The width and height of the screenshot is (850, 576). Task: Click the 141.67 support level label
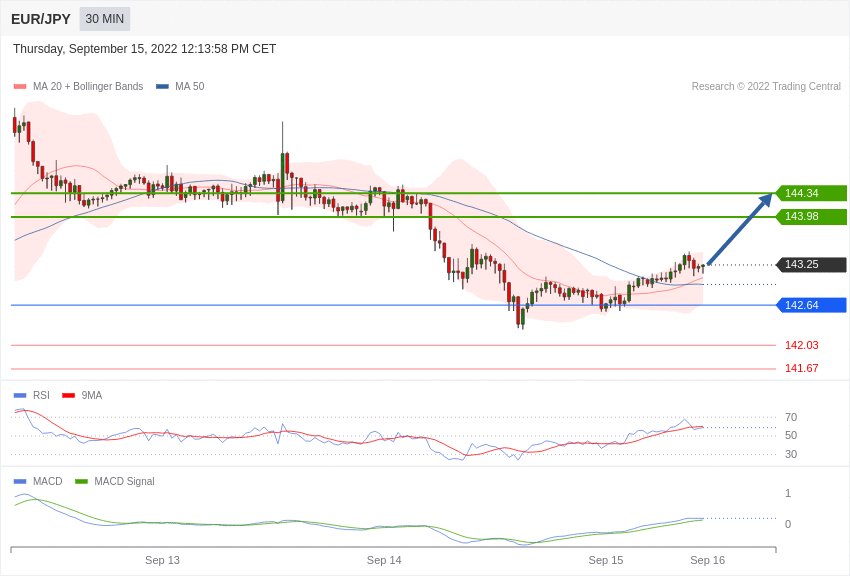coord(802,368)
